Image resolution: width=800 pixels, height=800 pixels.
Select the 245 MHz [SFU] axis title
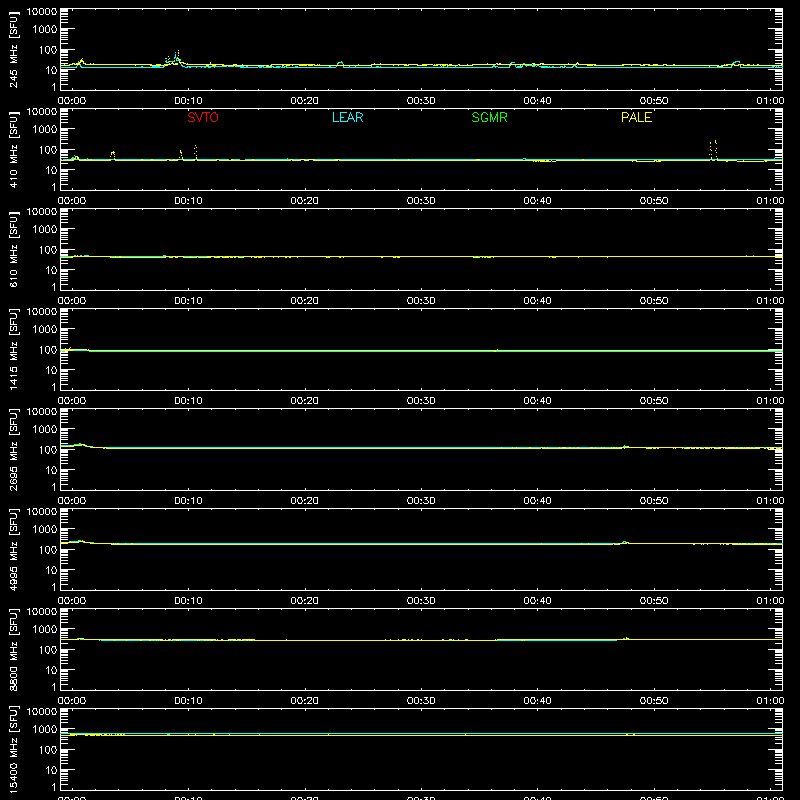[13, 50]
